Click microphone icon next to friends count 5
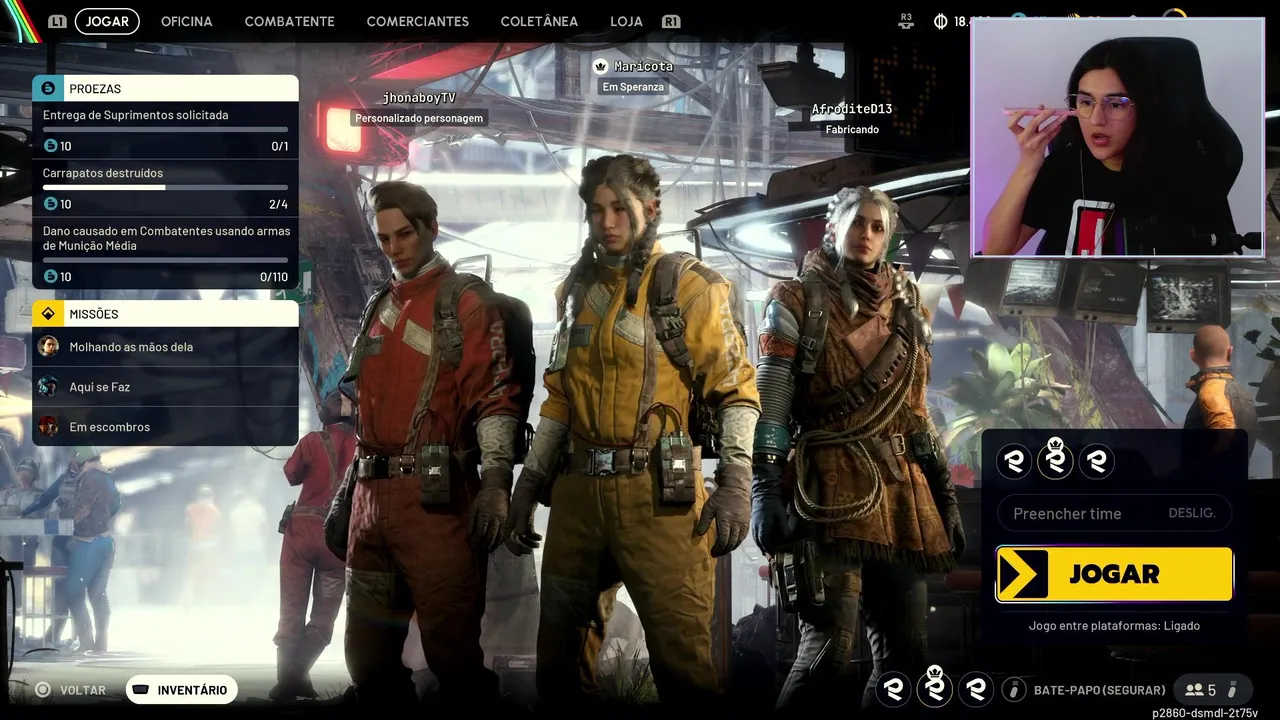1280x720 pixels. [1232, 690]
